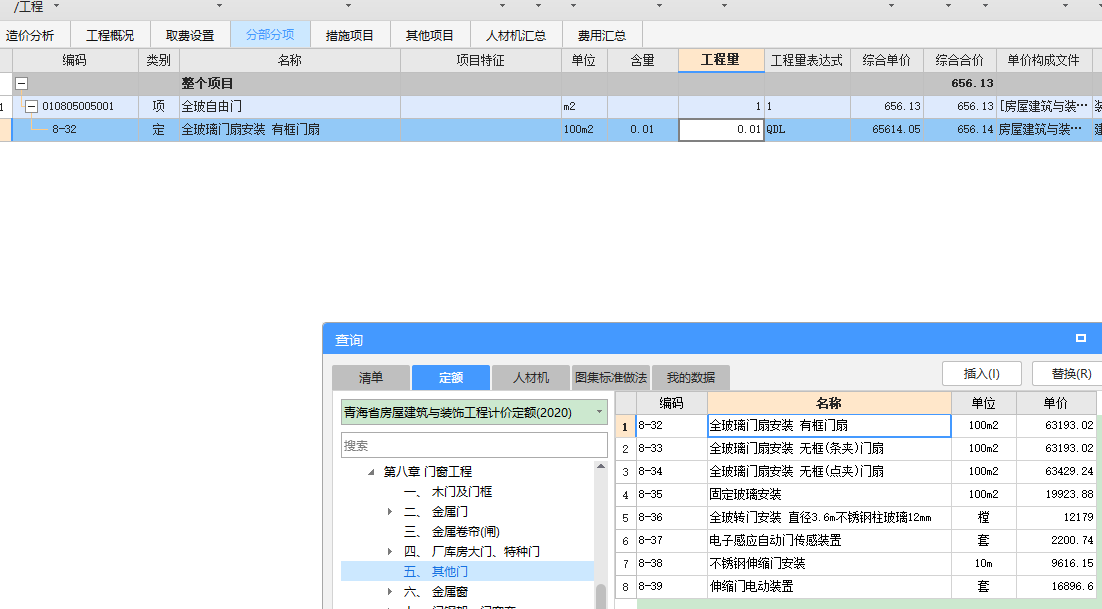This screenshot has width=1102, height=609.
Task: Click the 替换(R) button
Action: click(1070, 374)
